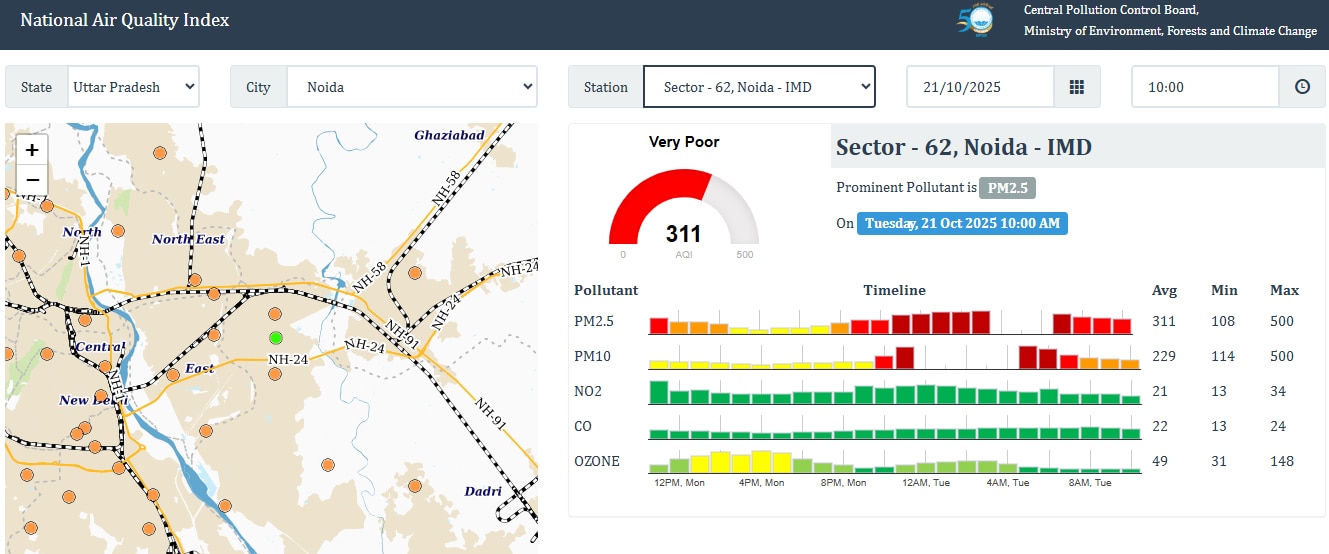1329x554 pixels.
Task: Click the National Air Quality Index title
Action: coord(125,20)
